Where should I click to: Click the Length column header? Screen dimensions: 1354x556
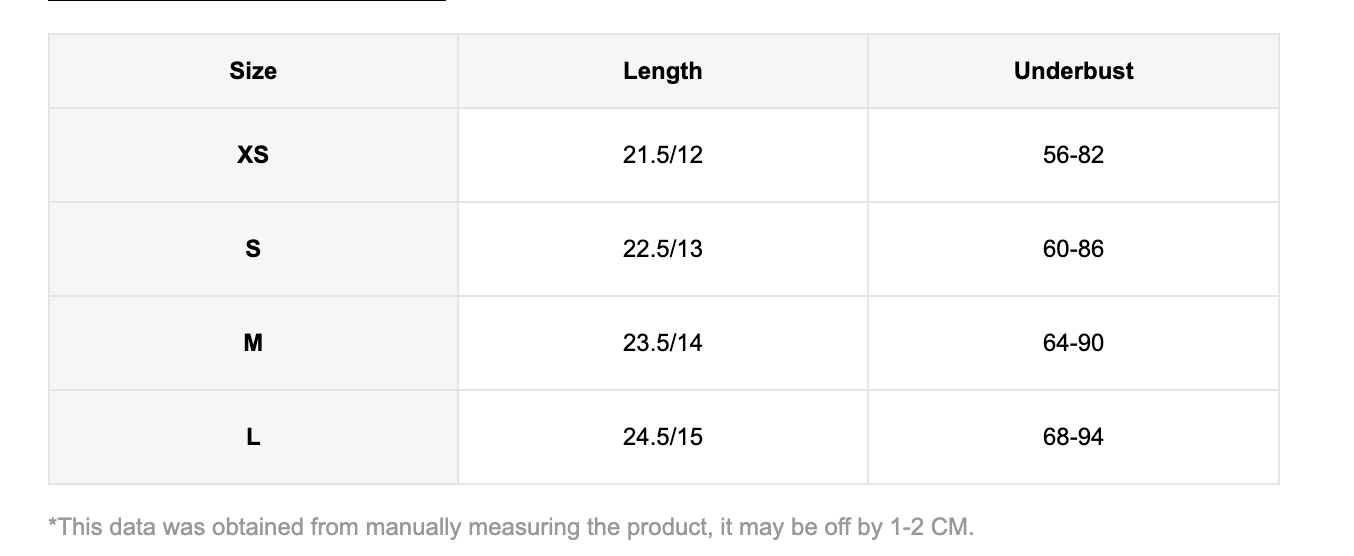662,71
